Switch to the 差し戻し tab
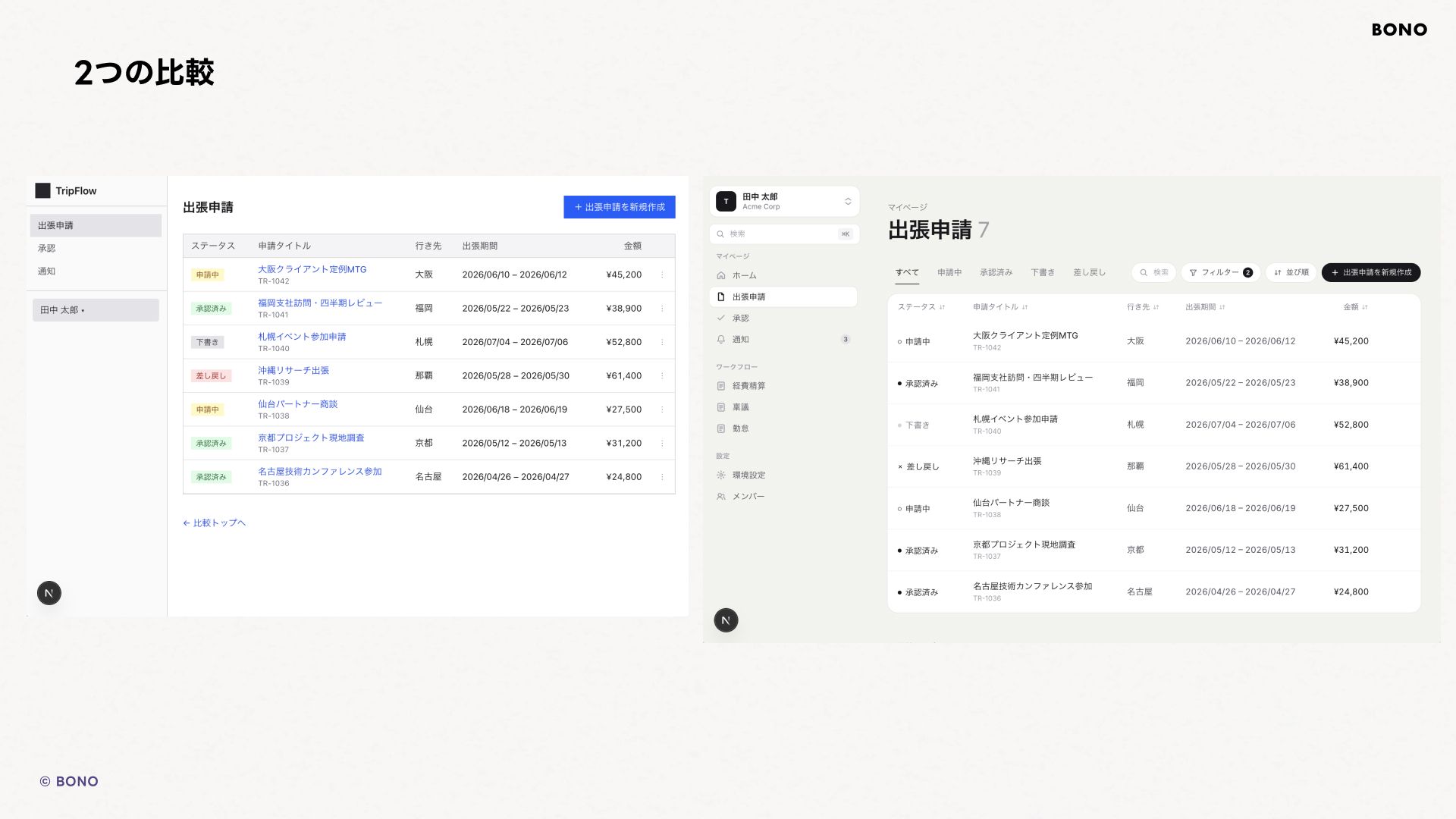The height and width of the screenshot is (819, 1456). 1089,272
